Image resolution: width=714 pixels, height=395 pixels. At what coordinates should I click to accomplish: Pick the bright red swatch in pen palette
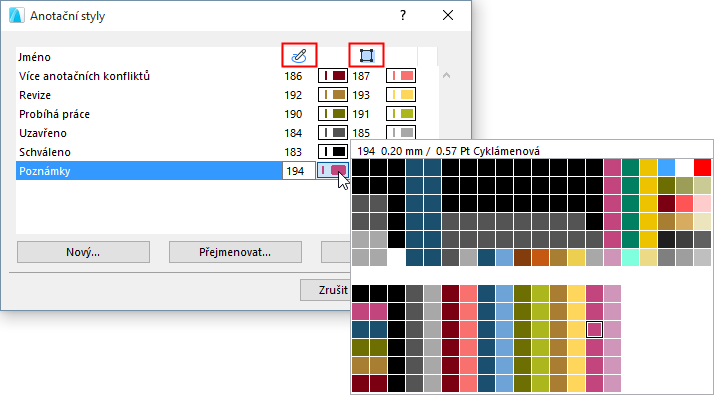point(703,167)
